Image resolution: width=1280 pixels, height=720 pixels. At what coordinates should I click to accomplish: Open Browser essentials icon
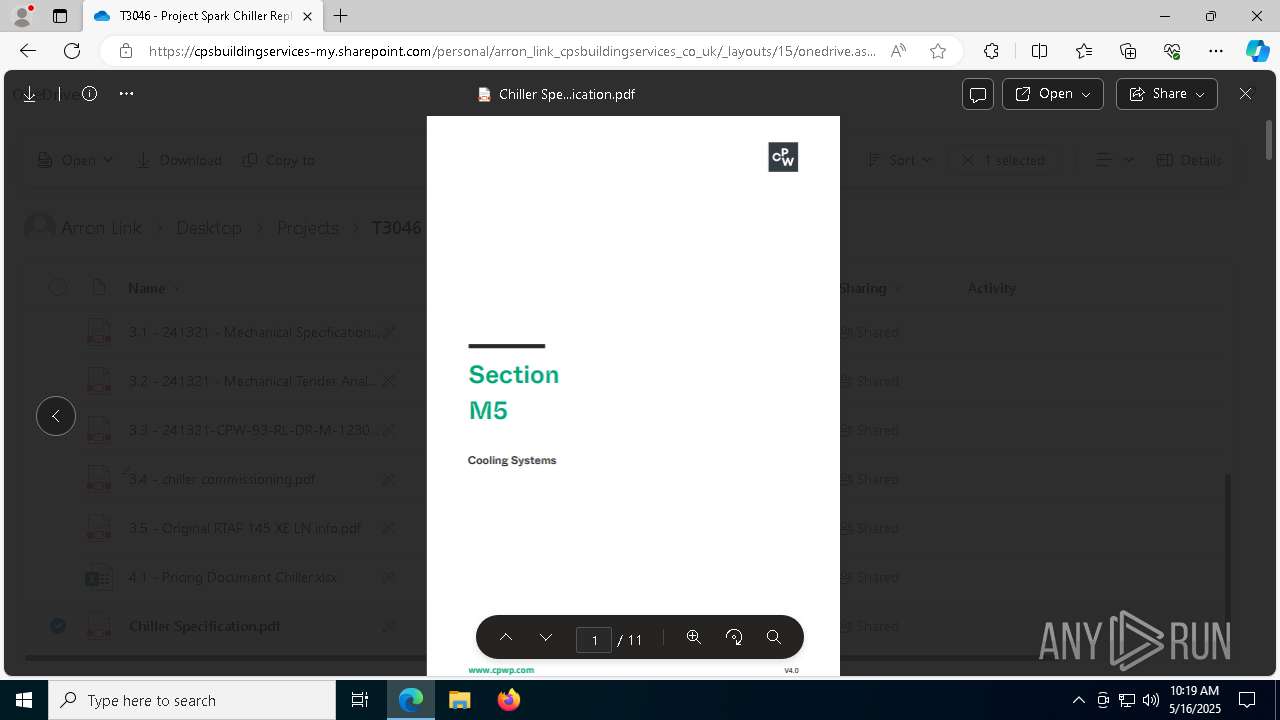tap(1172, 51)
